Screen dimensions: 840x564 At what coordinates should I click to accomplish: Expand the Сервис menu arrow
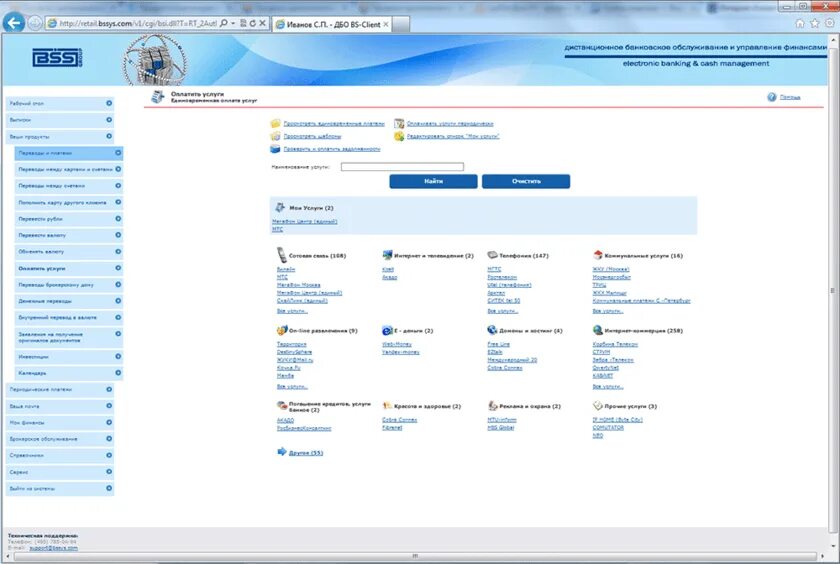point(109,472)
